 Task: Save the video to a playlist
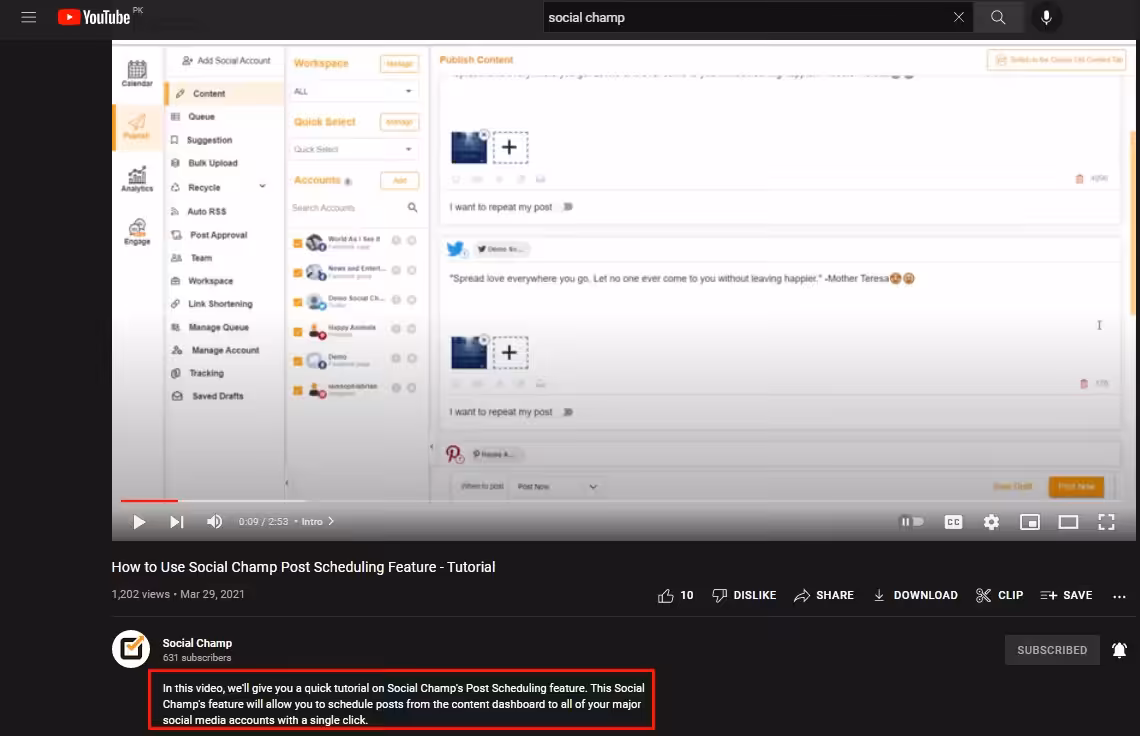pyautogui.click(x=1066, y=596)
